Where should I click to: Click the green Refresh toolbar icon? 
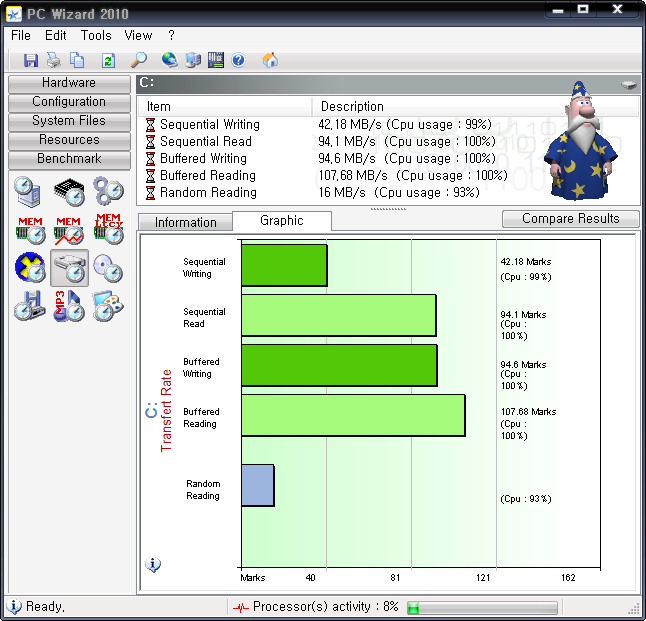click(x=108, y=61)
